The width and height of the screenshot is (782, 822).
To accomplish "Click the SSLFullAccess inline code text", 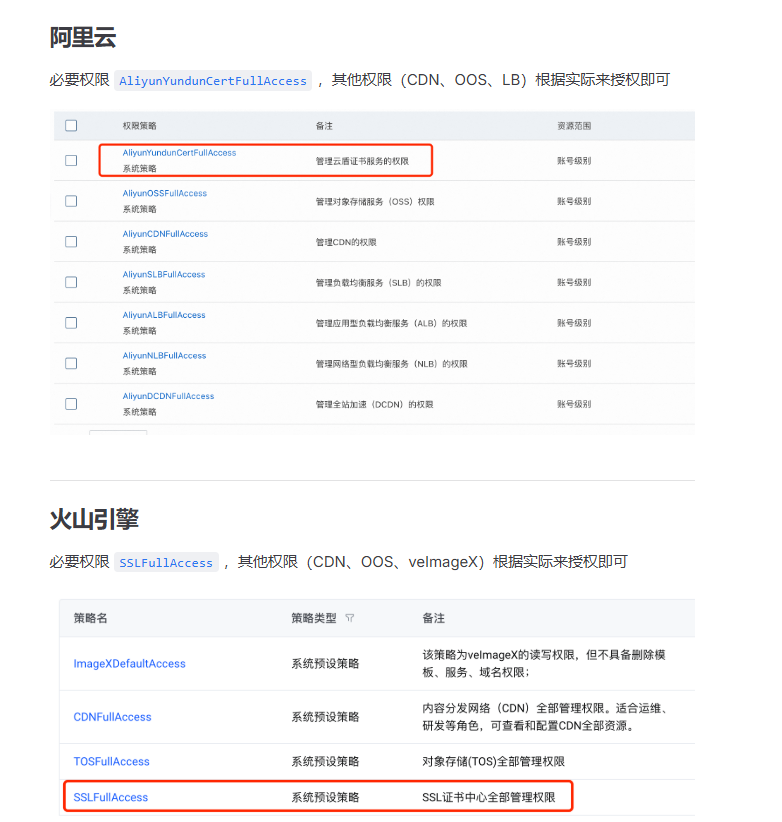I will (166, 563).
